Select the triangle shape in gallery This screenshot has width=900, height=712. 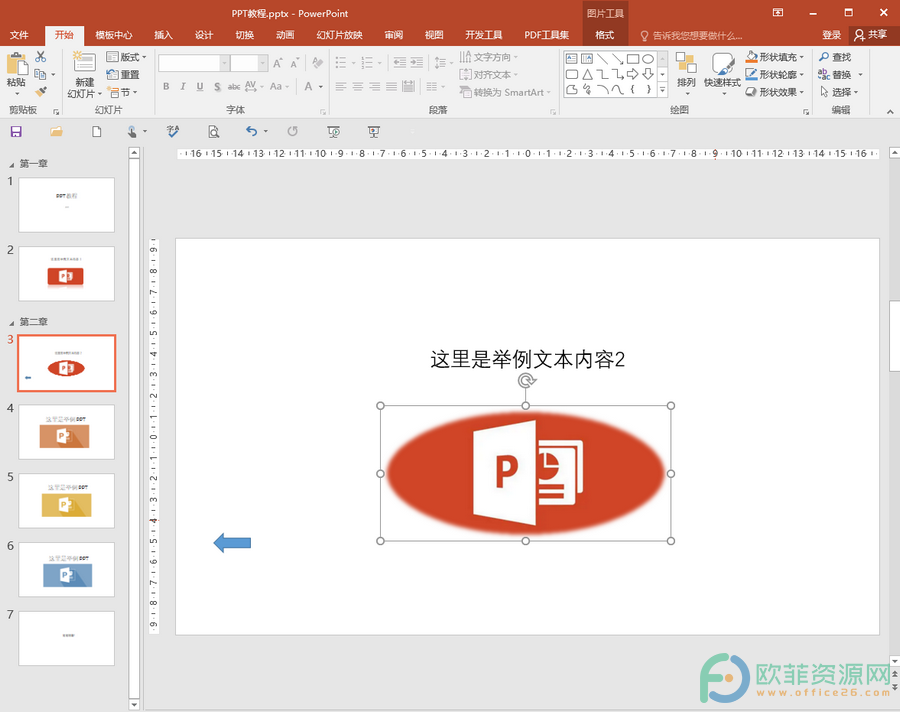[x=587, y=74]
